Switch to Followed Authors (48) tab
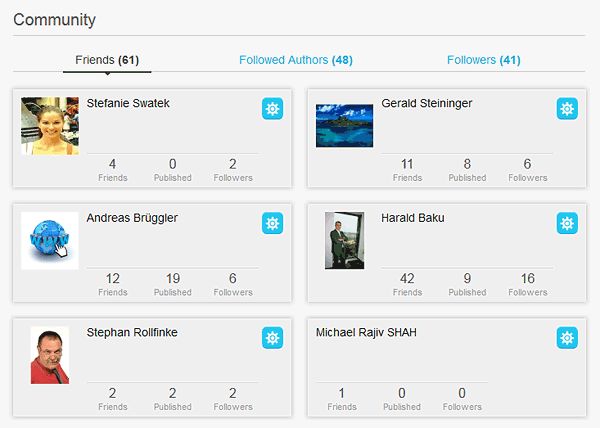 296,60
